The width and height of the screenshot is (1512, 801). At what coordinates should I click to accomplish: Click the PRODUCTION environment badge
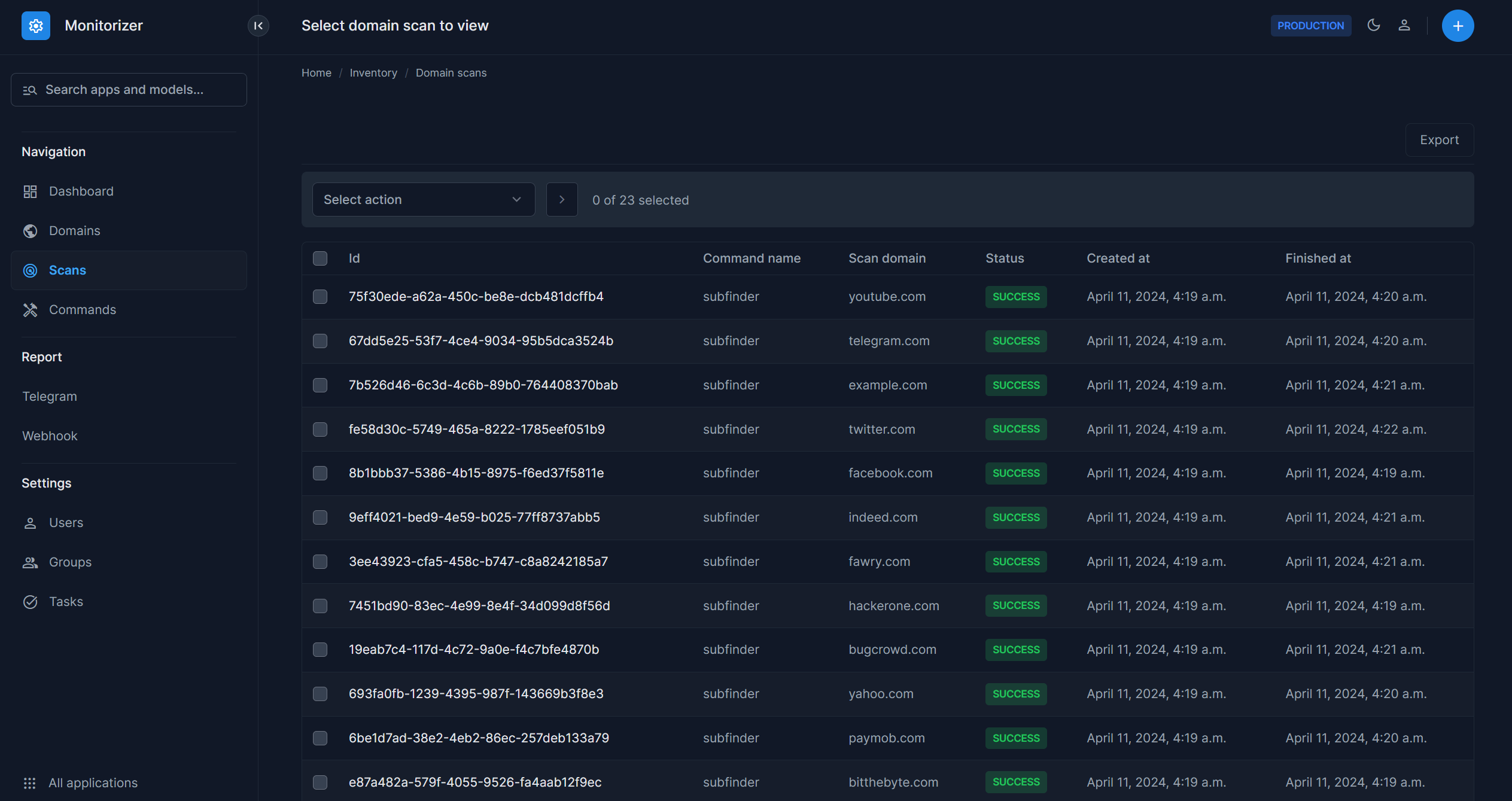pos(1310,26)
